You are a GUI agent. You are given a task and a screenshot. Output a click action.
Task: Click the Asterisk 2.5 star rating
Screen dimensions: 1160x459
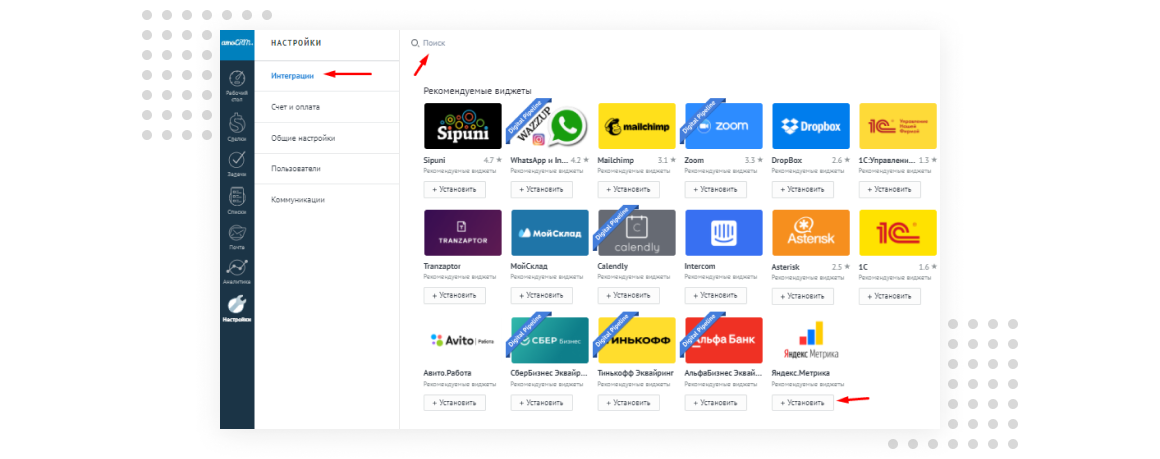coord(841,267)
